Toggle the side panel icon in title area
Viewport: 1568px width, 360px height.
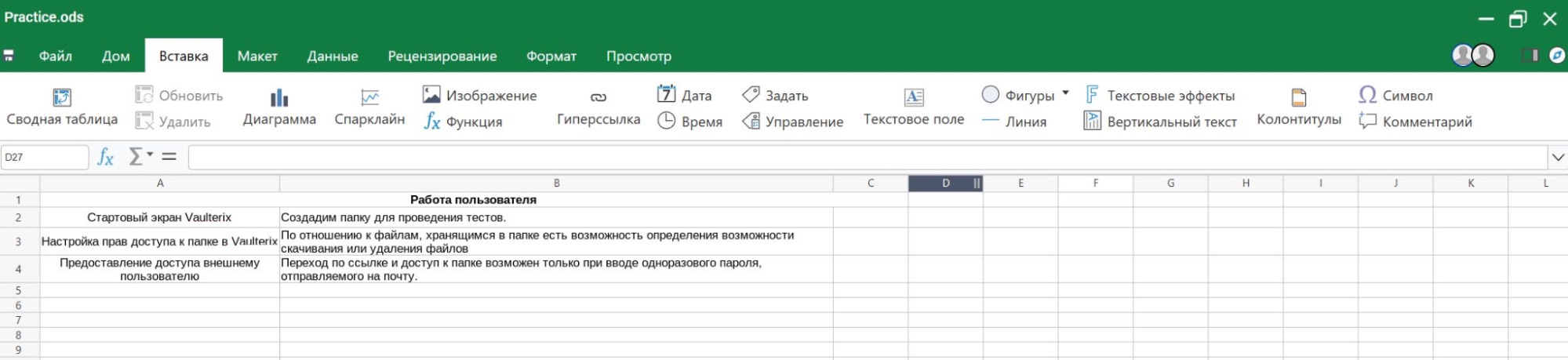point(1530,55)
